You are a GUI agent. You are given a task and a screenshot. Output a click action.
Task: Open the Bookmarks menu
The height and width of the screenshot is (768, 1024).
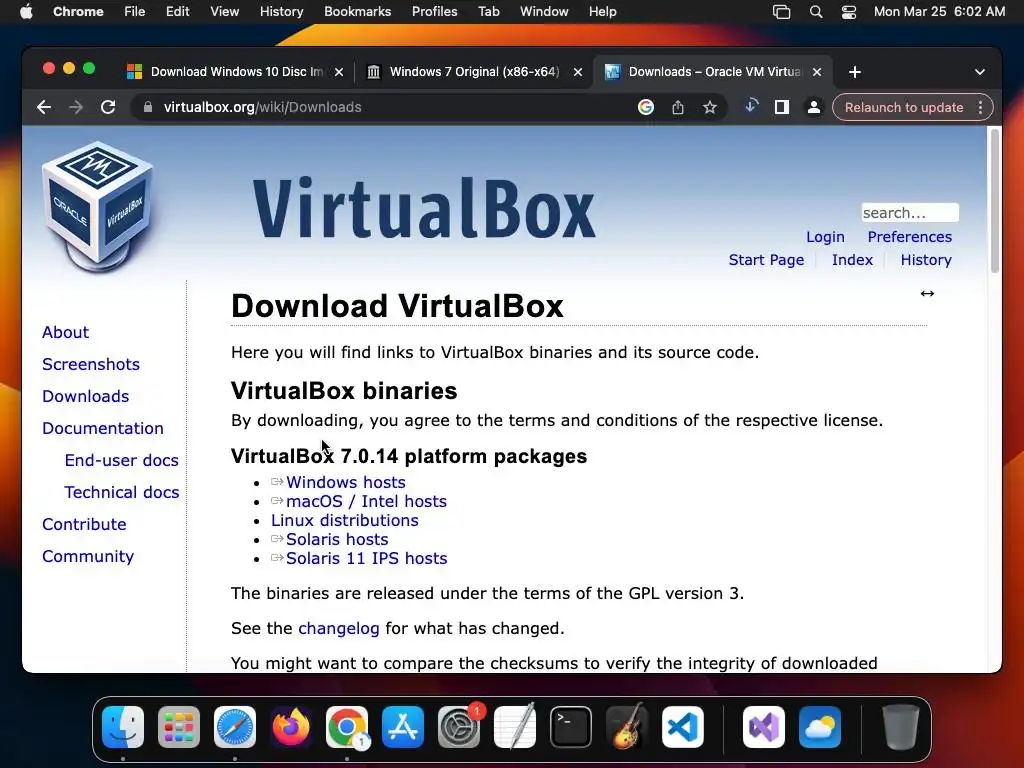point(358,12)
